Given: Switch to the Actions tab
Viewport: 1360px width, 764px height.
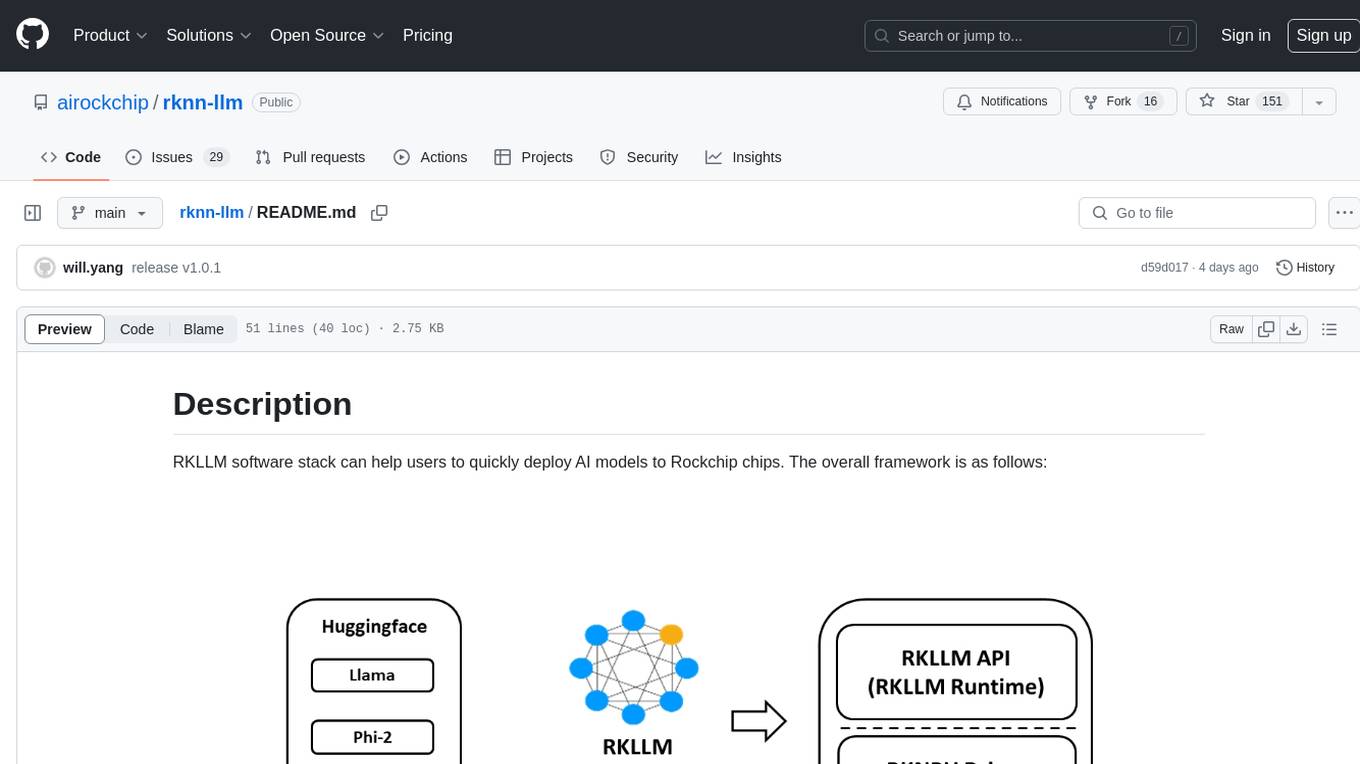Looking at the screenshot, I should pos(430,157).
